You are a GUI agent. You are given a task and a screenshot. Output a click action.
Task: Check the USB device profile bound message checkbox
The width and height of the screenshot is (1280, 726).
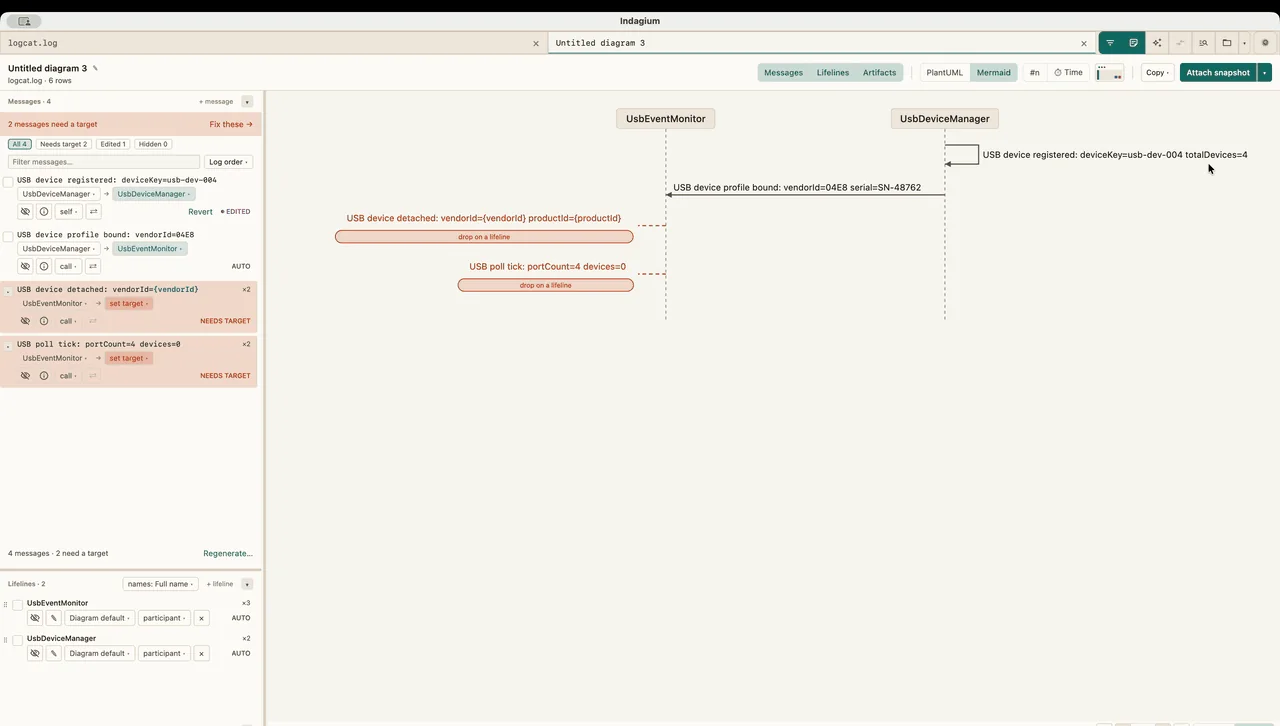click(x=8, y=237)
